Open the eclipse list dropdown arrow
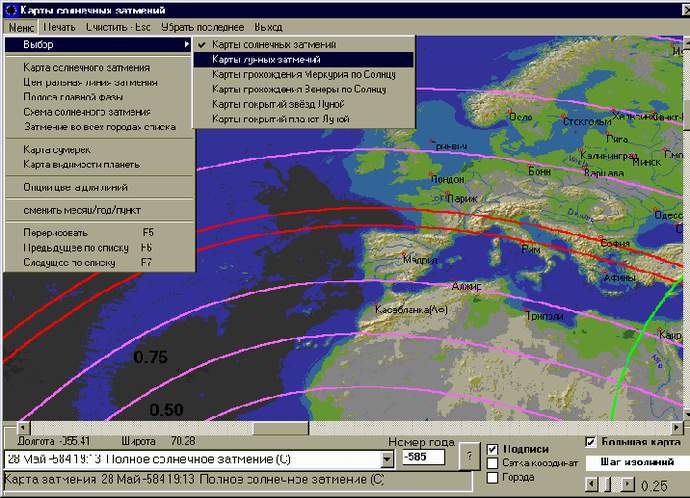The height and width of the screenshot is (498, 690). click(x=386, y=460)
